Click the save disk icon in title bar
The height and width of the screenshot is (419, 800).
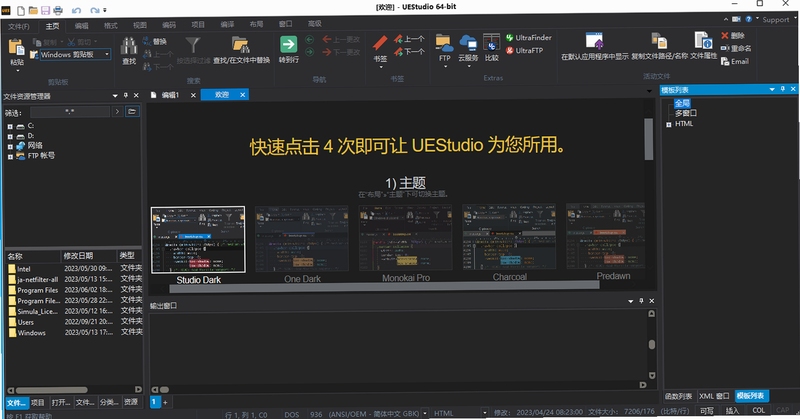point(45,10)
